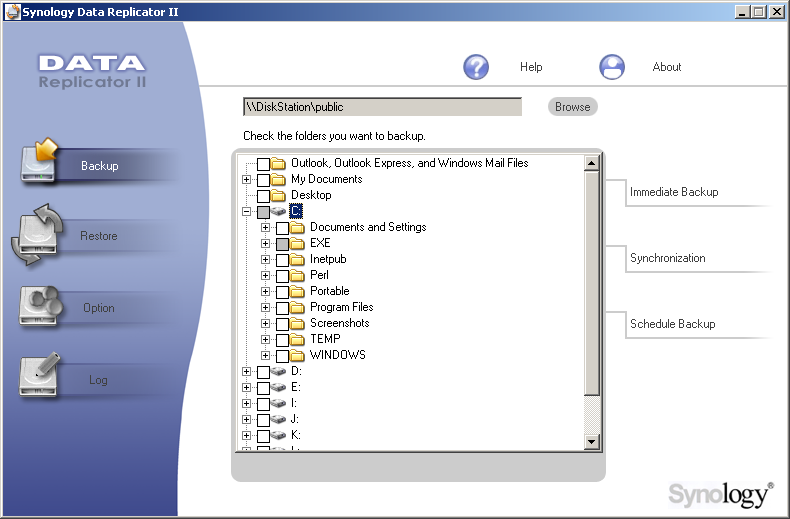Viewport: 790px width, 519px height.
Task: Click the My Documents folder icon
Action: (278, 179)
